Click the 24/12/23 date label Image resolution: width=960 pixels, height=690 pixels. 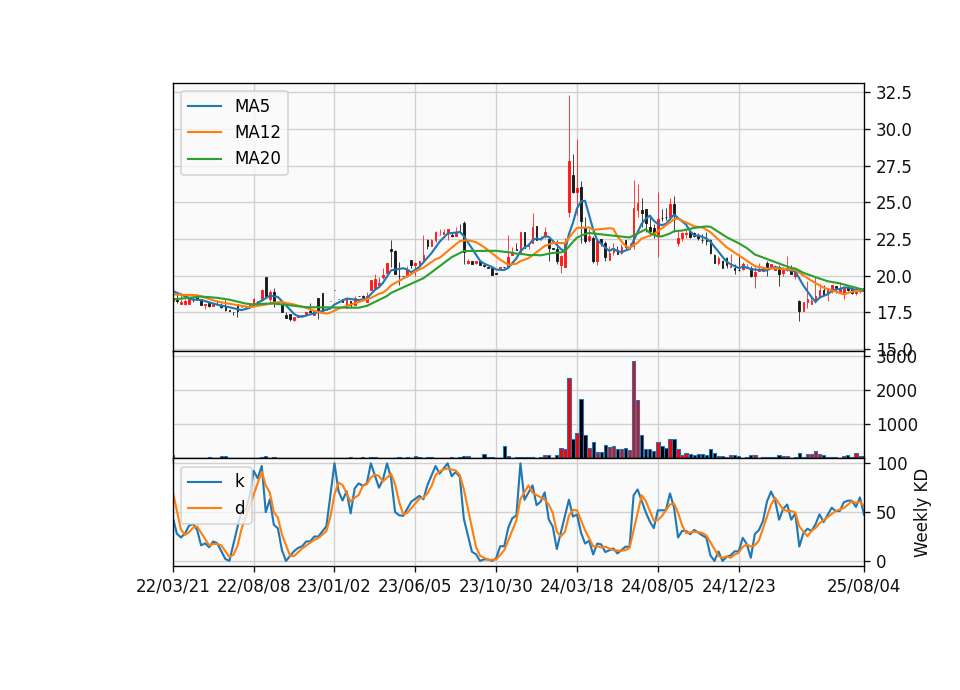tap(738, 586)
